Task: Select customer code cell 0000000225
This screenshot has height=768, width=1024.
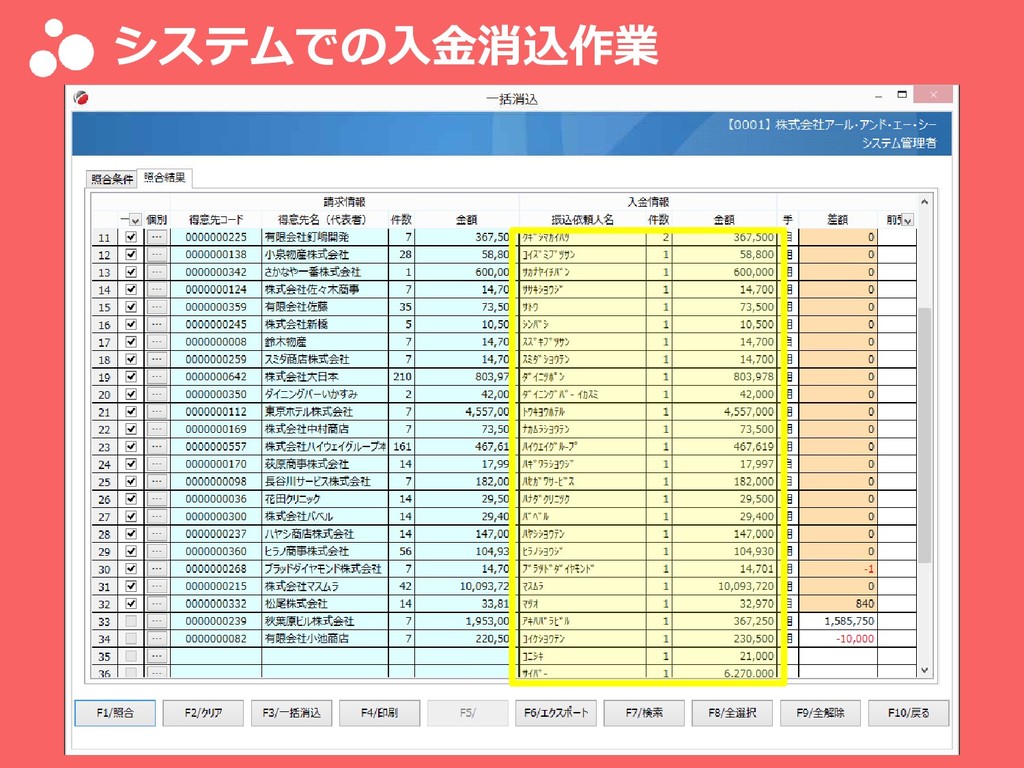Action: point(216,237)
